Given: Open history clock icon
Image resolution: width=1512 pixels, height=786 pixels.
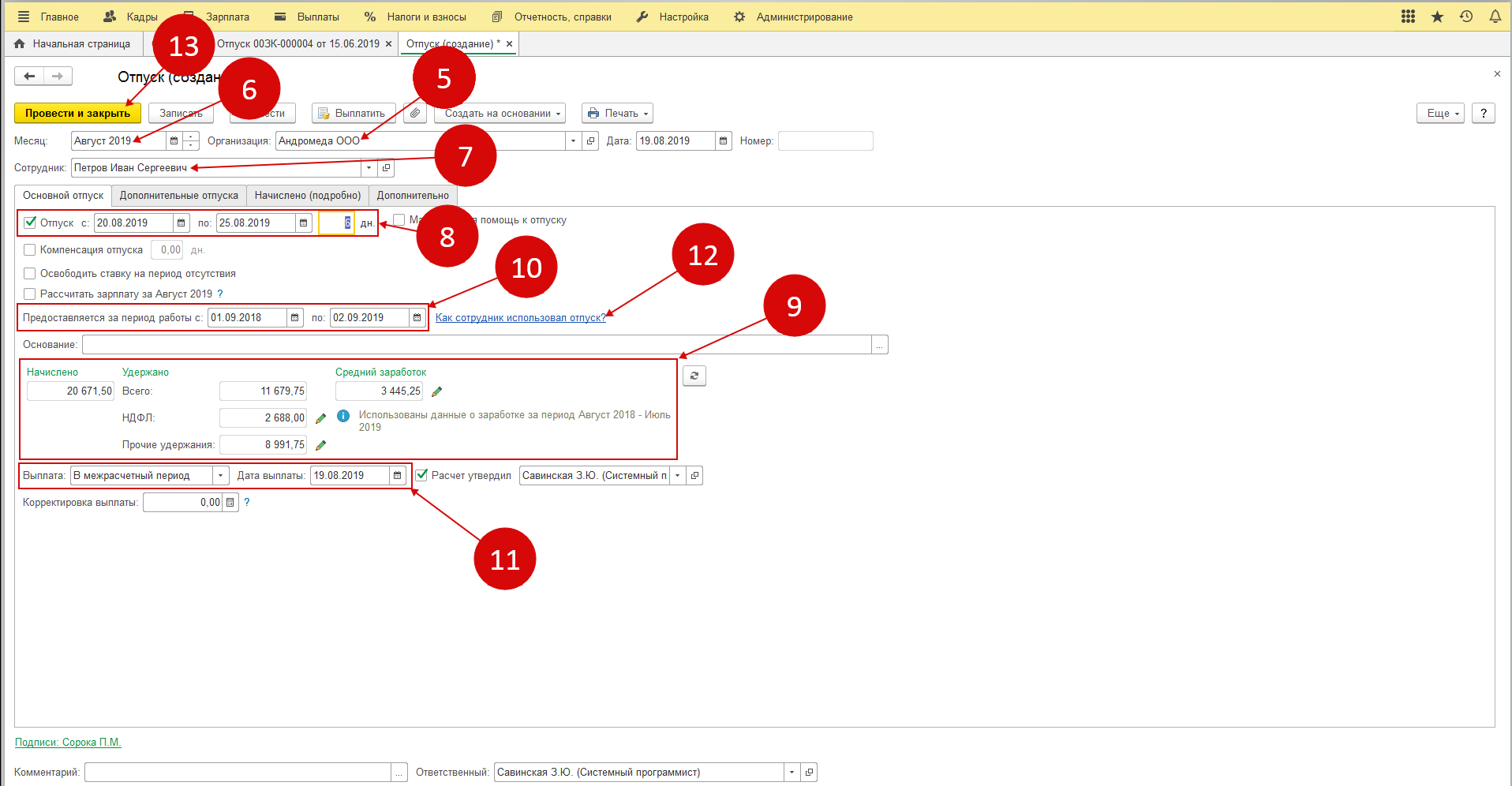Looking at the screenshot, I should tap(1466, 17).
